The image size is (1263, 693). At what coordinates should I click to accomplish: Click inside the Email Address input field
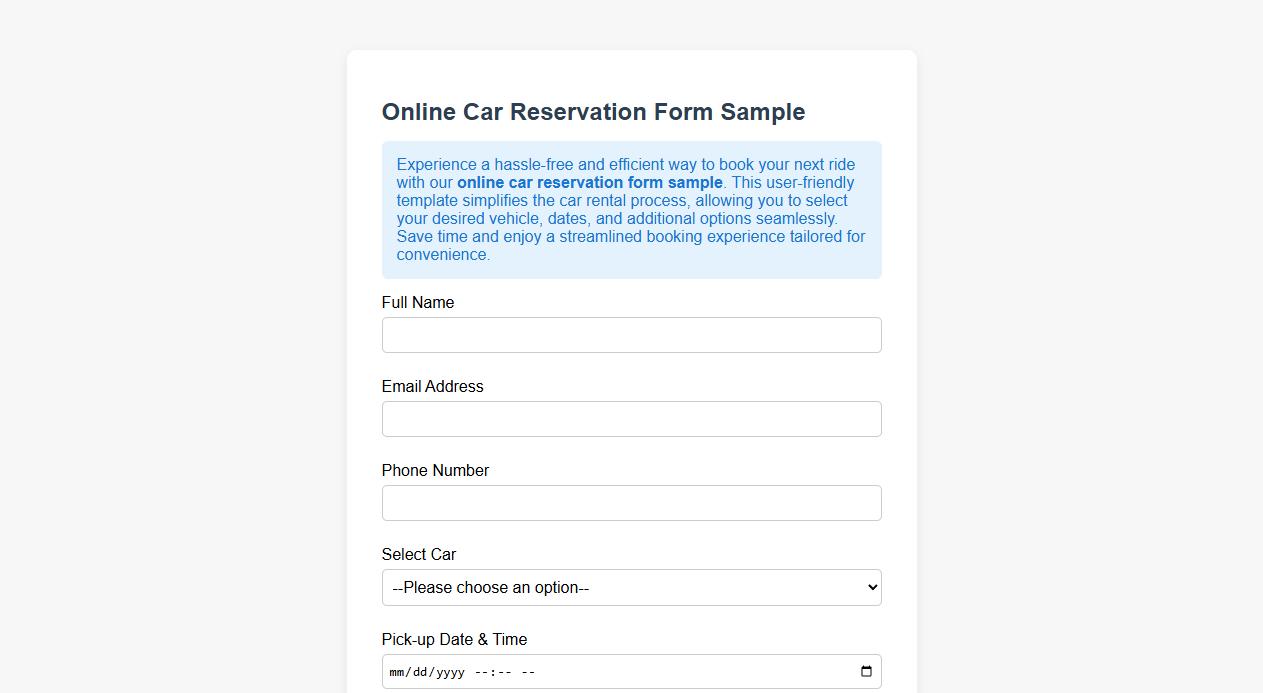631,418
